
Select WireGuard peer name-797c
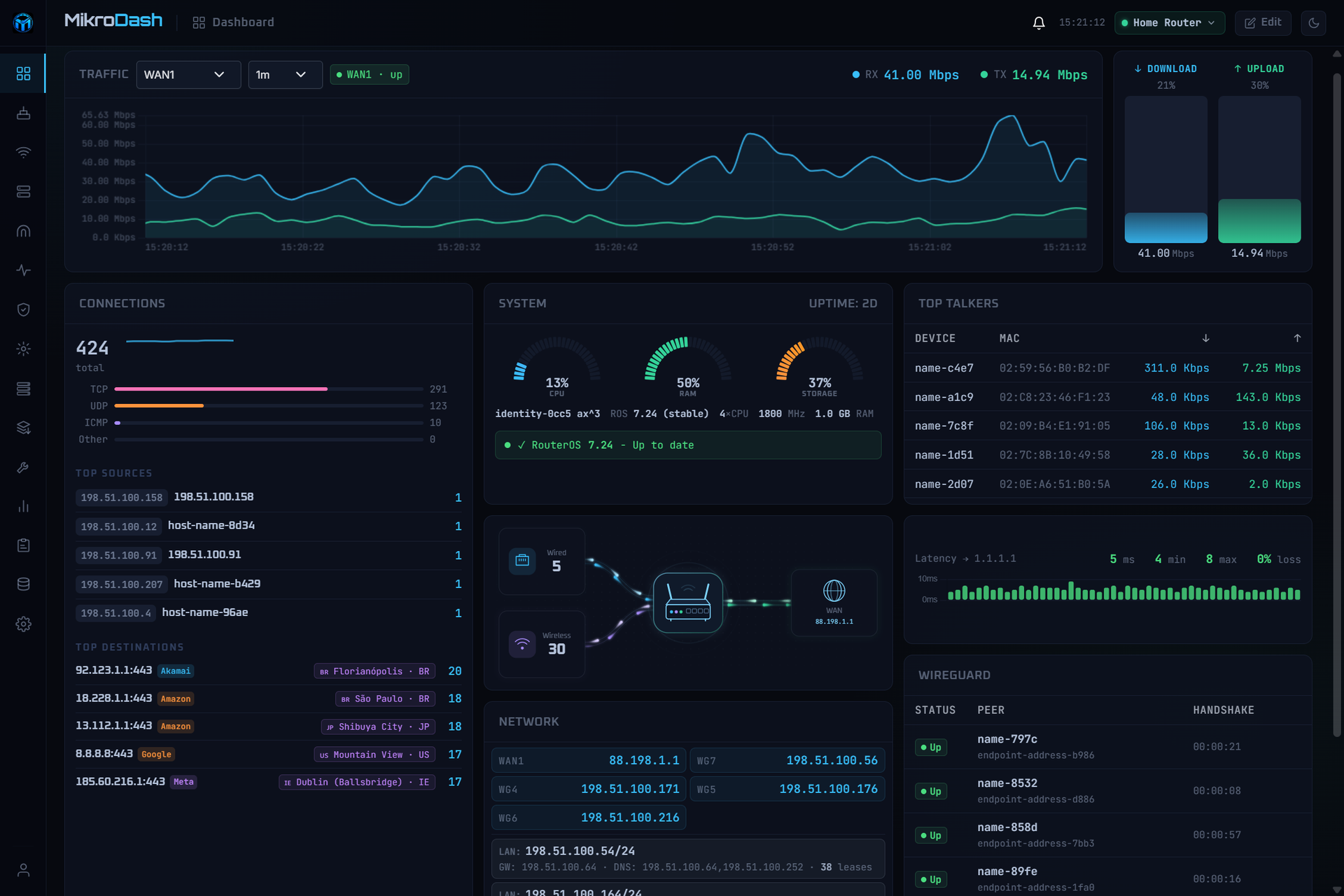pyautogui.click(x=1107, y=747)
